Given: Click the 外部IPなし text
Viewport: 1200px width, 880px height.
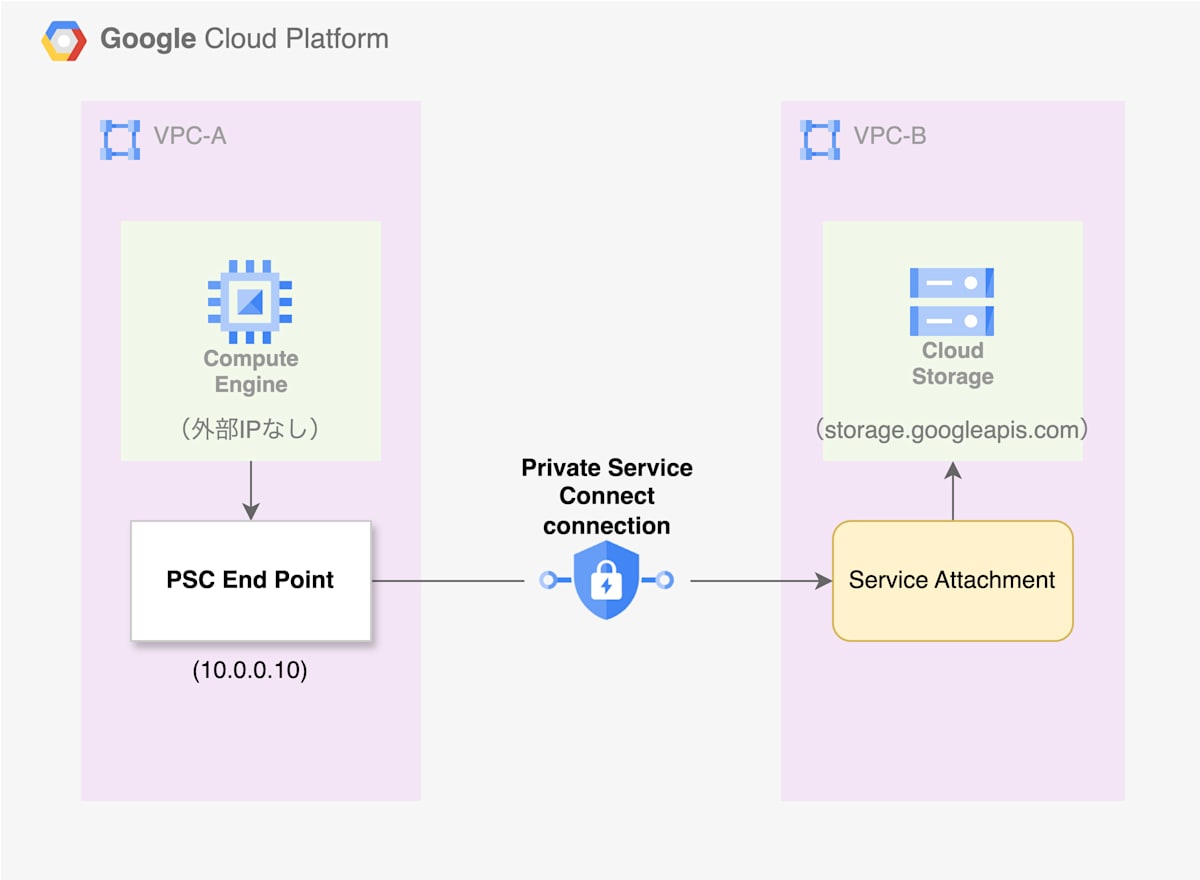Looking at the screenshot, I should [251, 429].
